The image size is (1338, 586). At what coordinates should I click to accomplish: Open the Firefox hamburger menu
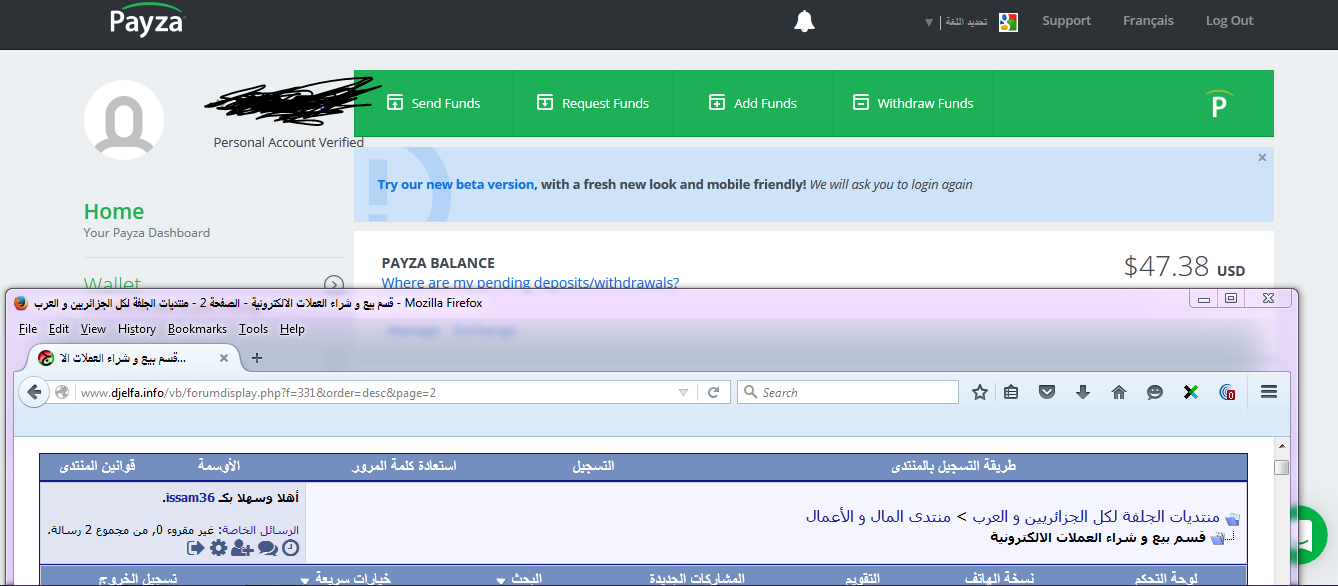coord(1269,393)
